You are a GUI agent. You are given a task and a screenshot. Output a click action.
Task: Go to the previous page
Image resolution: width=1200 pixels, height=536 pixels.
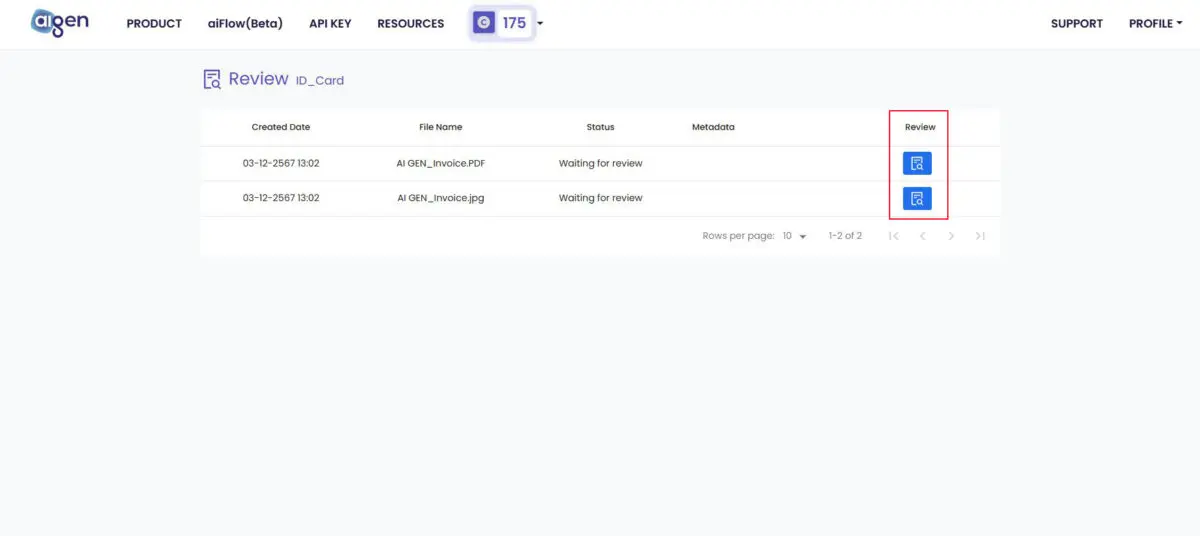922,236
